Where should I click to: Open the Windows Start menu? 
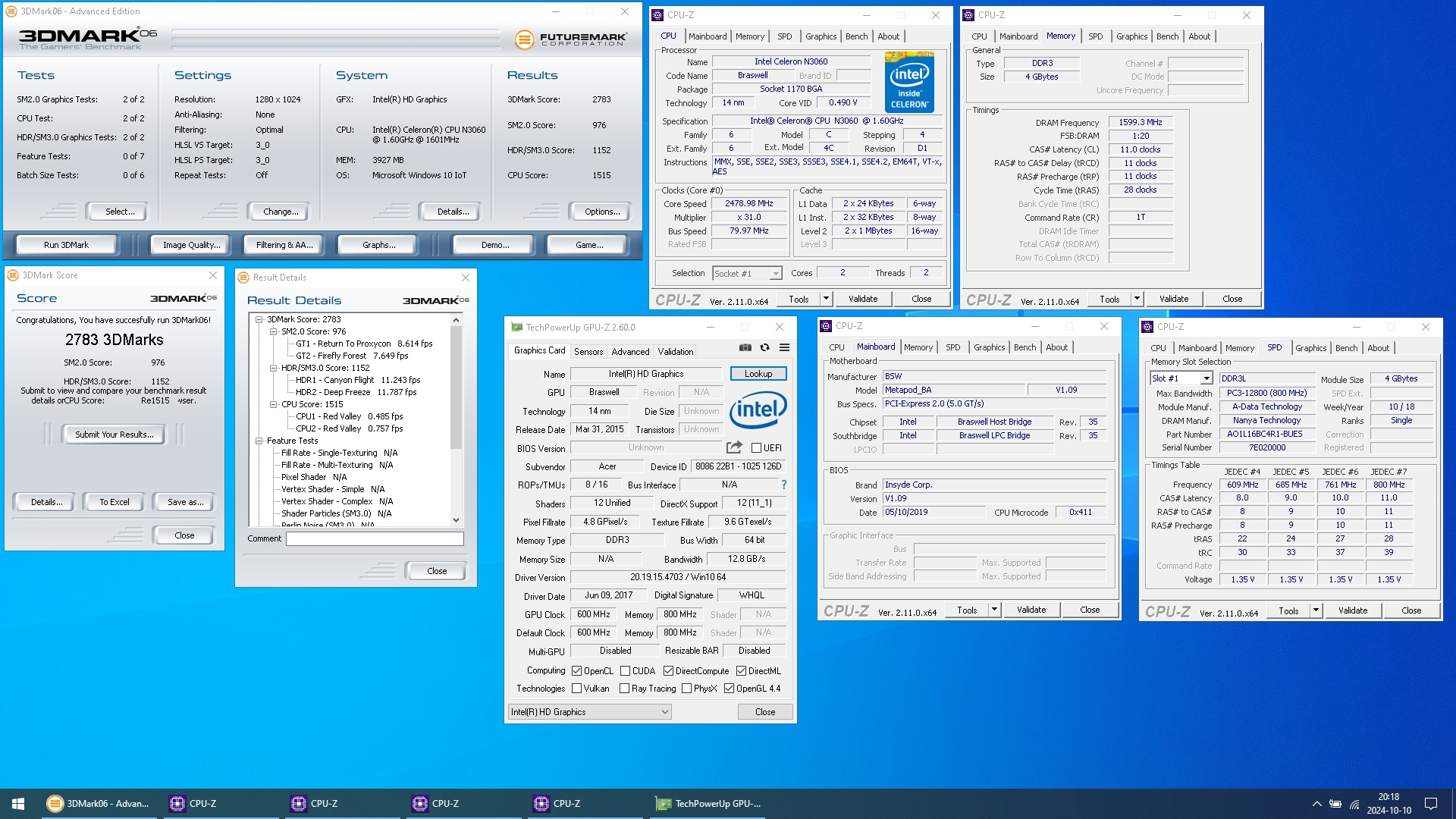click(18, 804)
